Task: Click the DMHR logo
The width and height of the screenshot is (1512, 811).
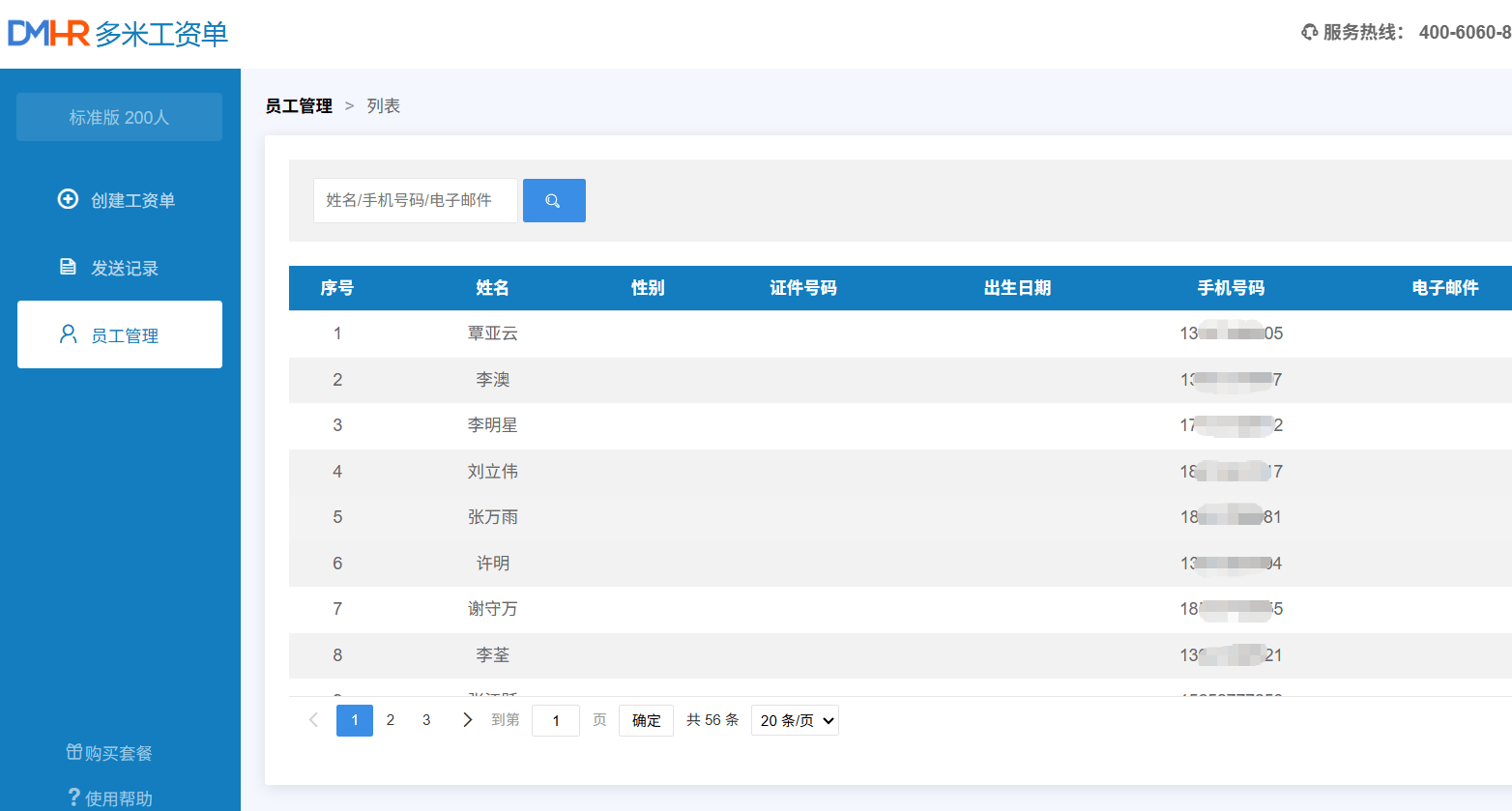Action: click(x=49, y=34)
